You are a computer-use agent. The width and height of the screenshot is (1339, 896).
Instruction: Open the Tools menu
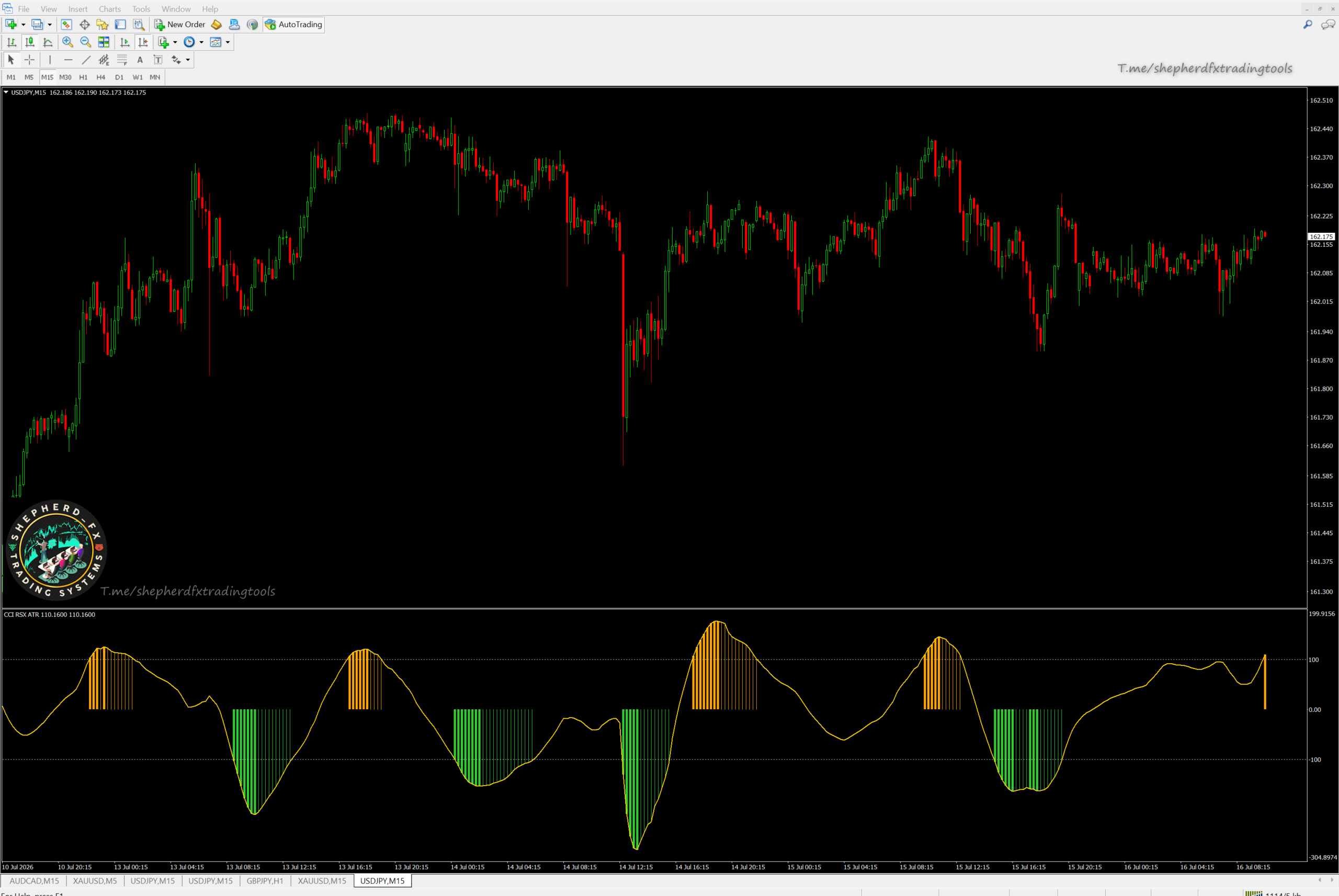(x=141, y=8)
